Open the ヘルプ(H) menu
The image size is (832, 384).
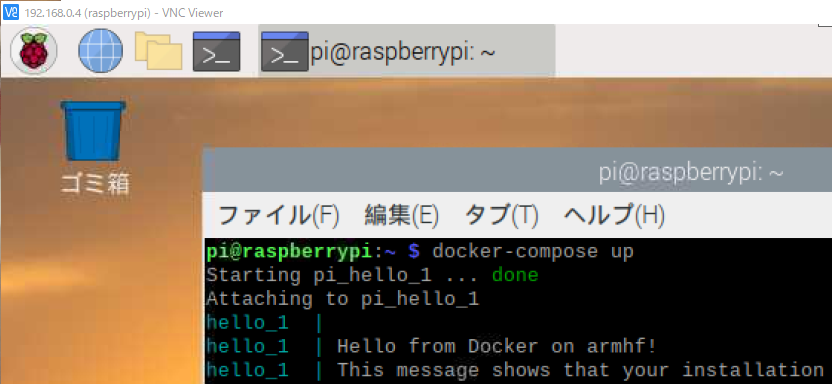click(x=614, y=215)
